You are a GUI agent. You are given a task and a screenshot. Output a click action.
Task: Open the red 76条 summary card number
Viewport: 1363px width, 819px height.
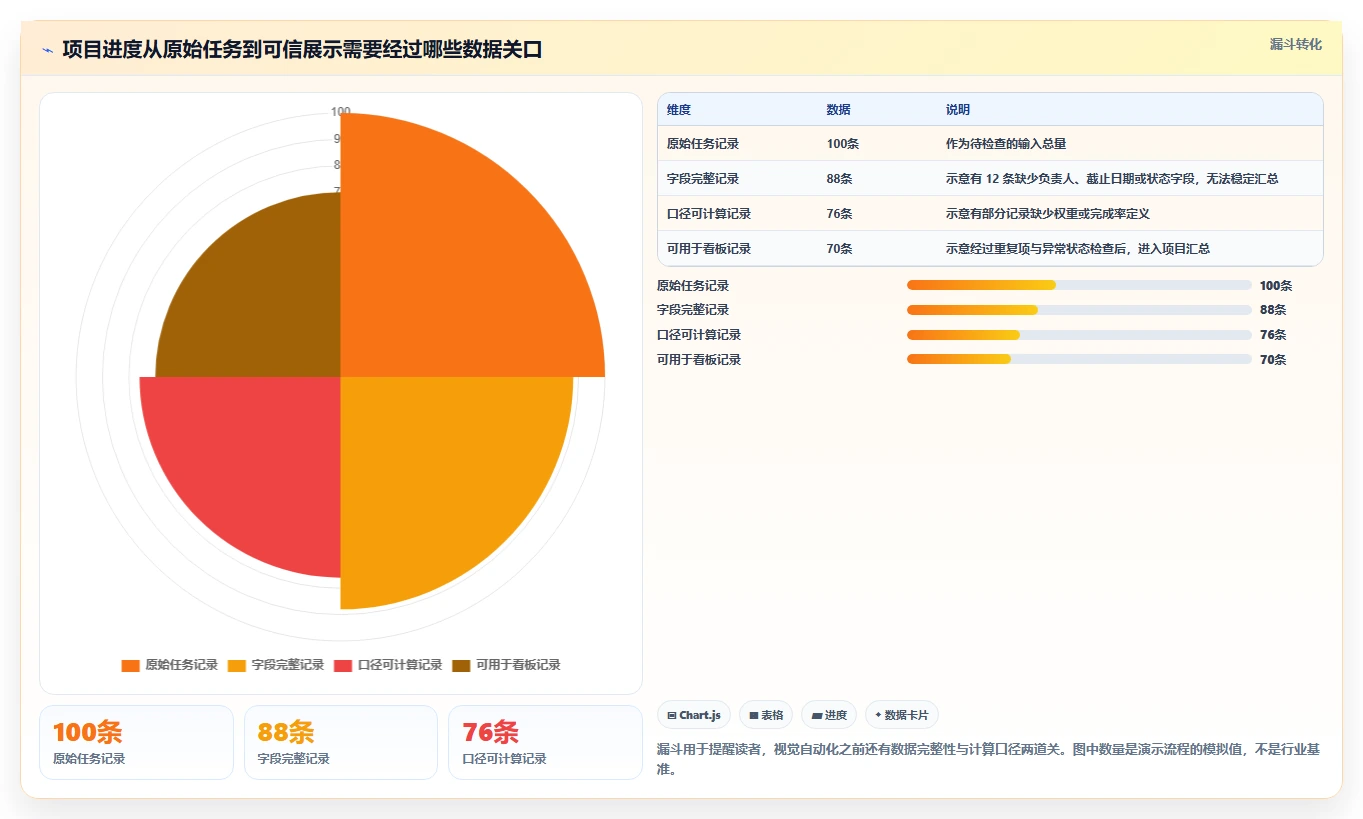(491, 732)
